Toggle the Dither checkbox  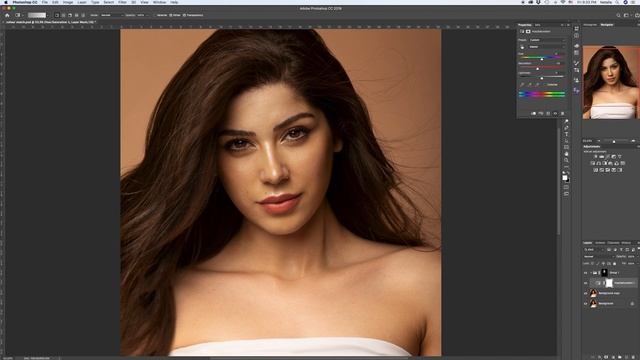171,15
